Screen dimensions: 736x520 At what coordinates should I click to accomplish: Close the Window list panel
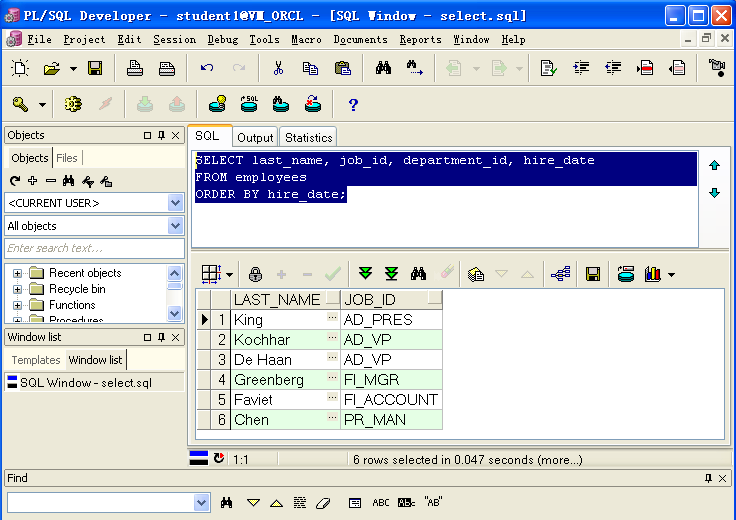pos(176,337)
